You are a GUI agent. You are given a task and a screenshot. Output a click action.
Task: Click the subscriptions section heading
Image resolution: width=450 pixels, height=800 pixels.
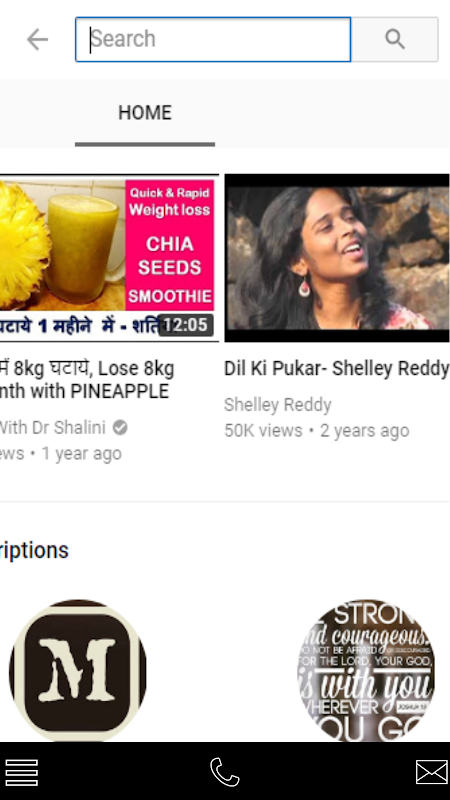[34, 551]
